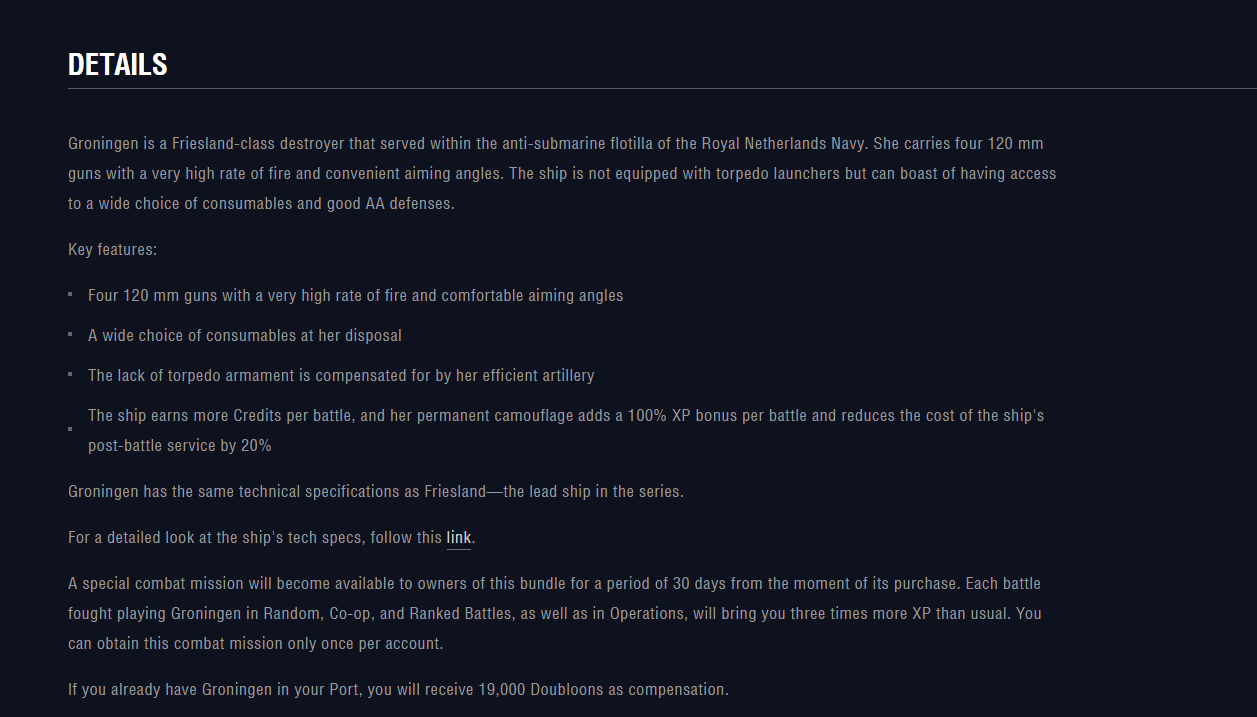This screenshot has height=717, width=1257.
Task: Click the line starting "to a wide choice"
Action: tap(261, 204)
